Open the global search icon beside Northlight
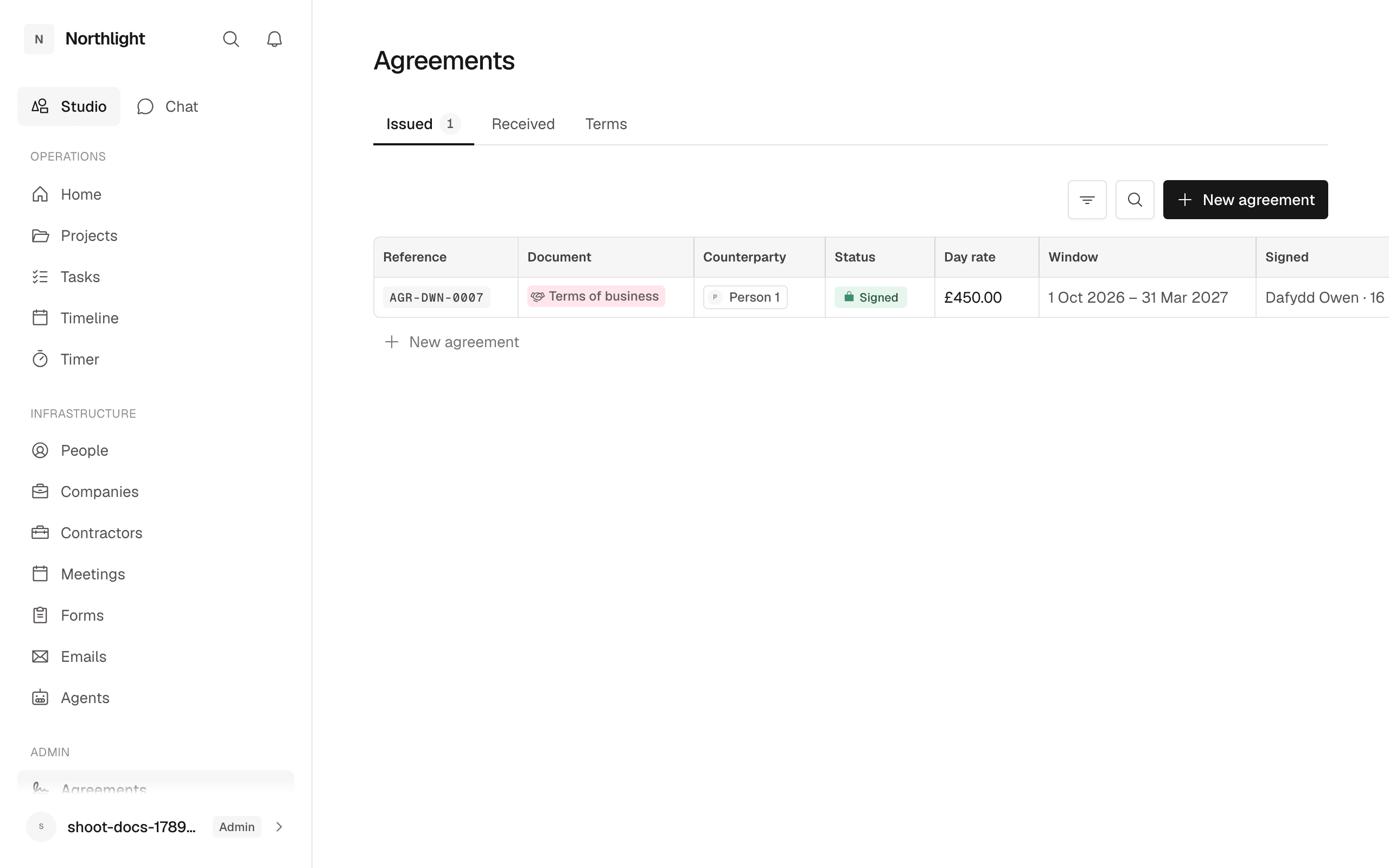This screenshot has height=868, width=1389. (231, 39)
